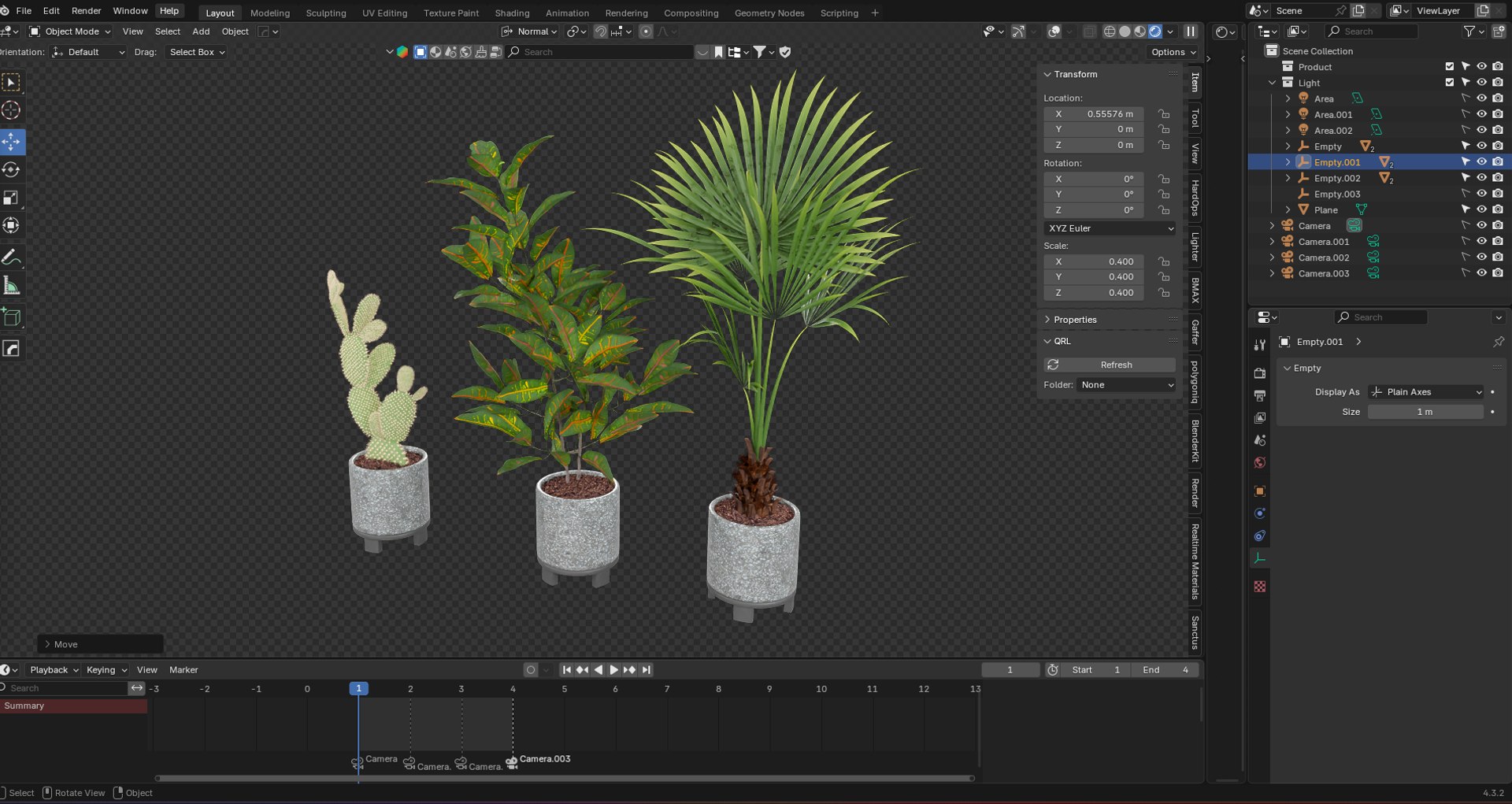1512x804 pixels.
Task: Open the Normal transform orientation dropdown
Action: point(529,31)
